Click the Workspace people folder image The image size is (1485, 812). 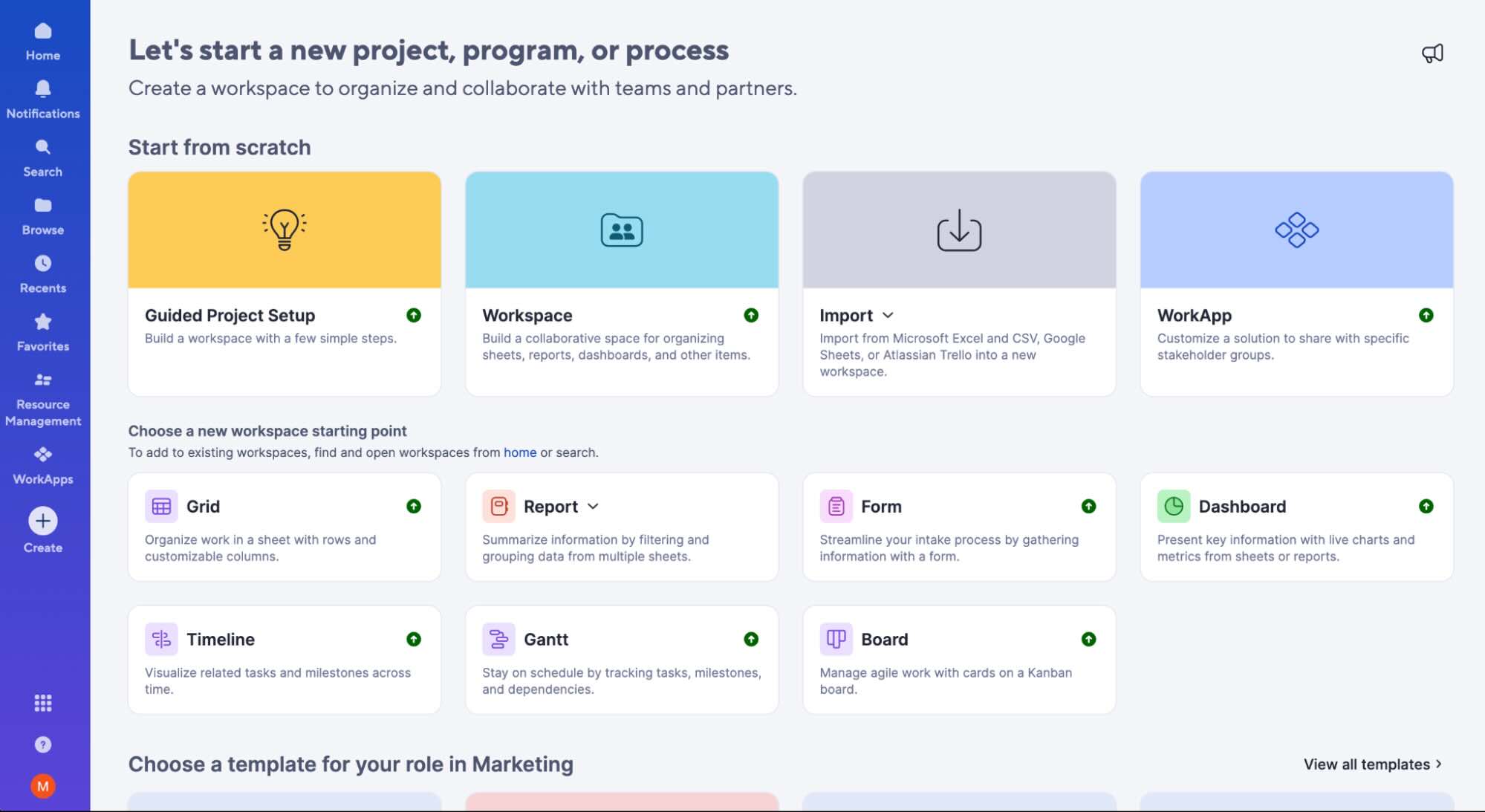[x=622, y=230]
